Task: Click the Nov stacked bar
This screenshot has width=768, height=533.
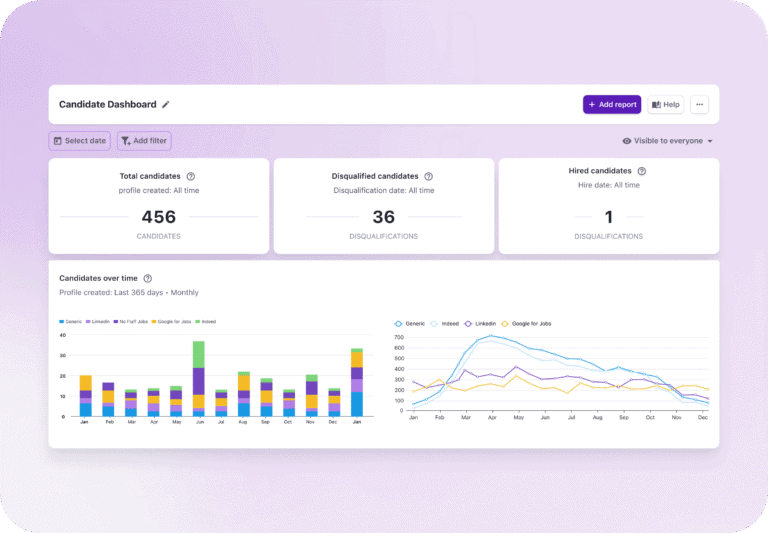Action: pos(312,396)
